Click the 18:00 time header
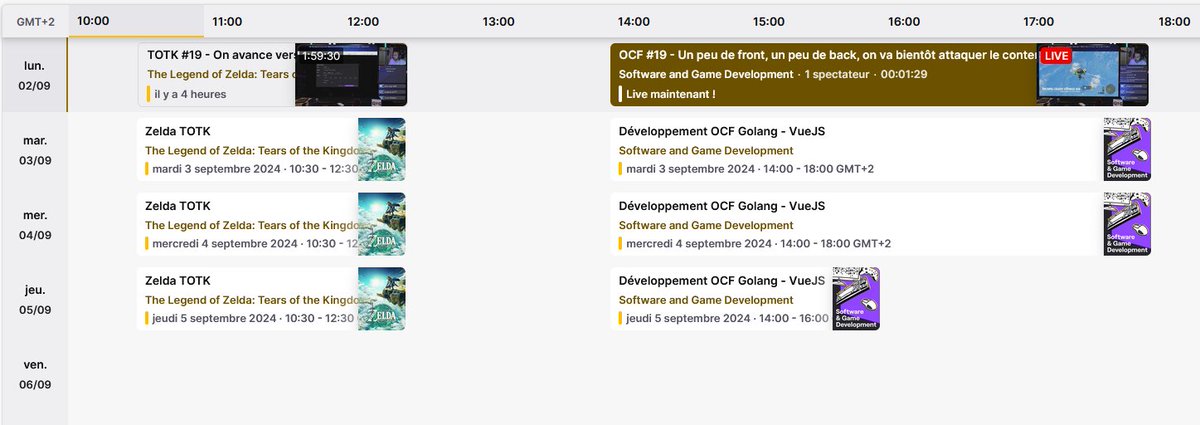Screen dimensions: 1200x425 click(1173, 21)
